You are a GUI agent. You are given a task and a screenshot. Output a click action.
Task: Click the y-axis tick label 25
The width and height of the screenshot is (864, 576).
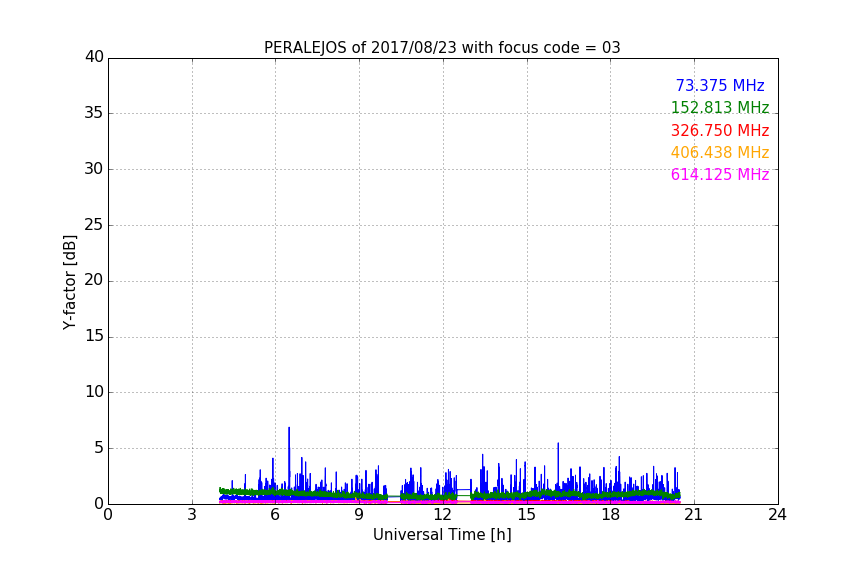click(x=94, y=225)
